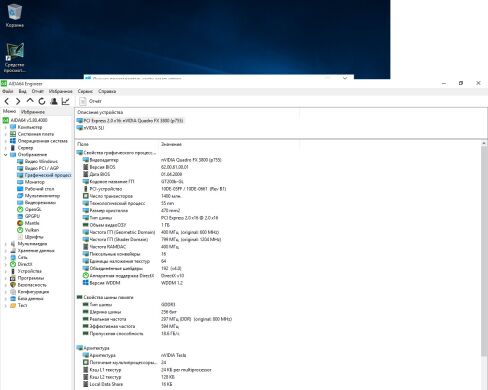Screen dimensions: 488x390
Task: Select the Тест folder icon in tree
Action: 13,305
